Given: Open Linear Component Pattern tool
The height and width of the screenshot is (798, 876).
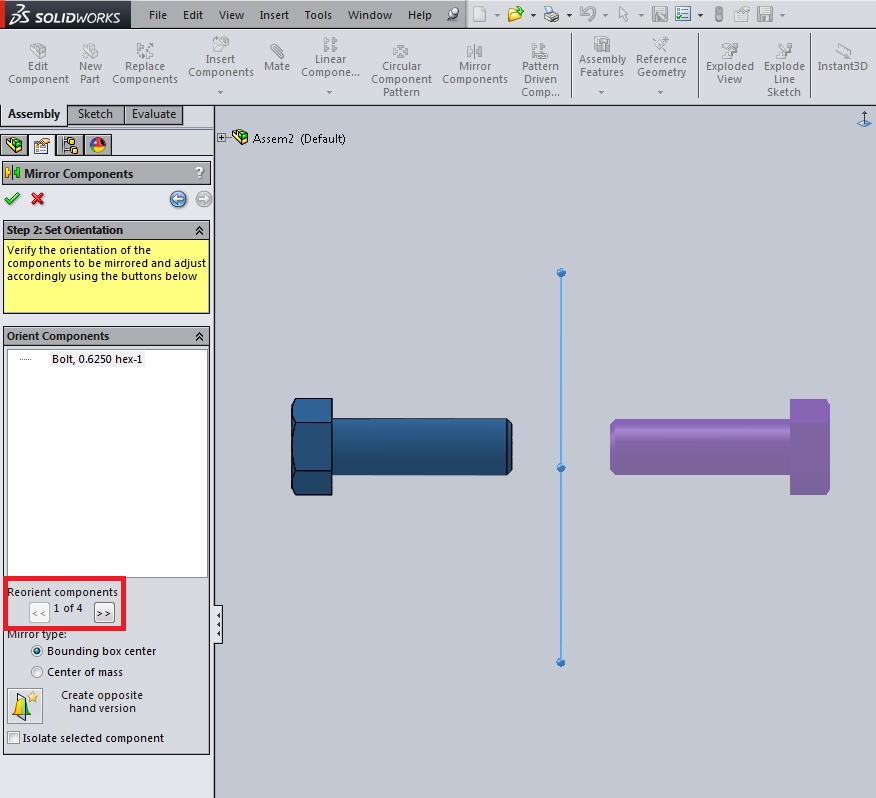Looking at the screenshot, I should tap(330, 58).
